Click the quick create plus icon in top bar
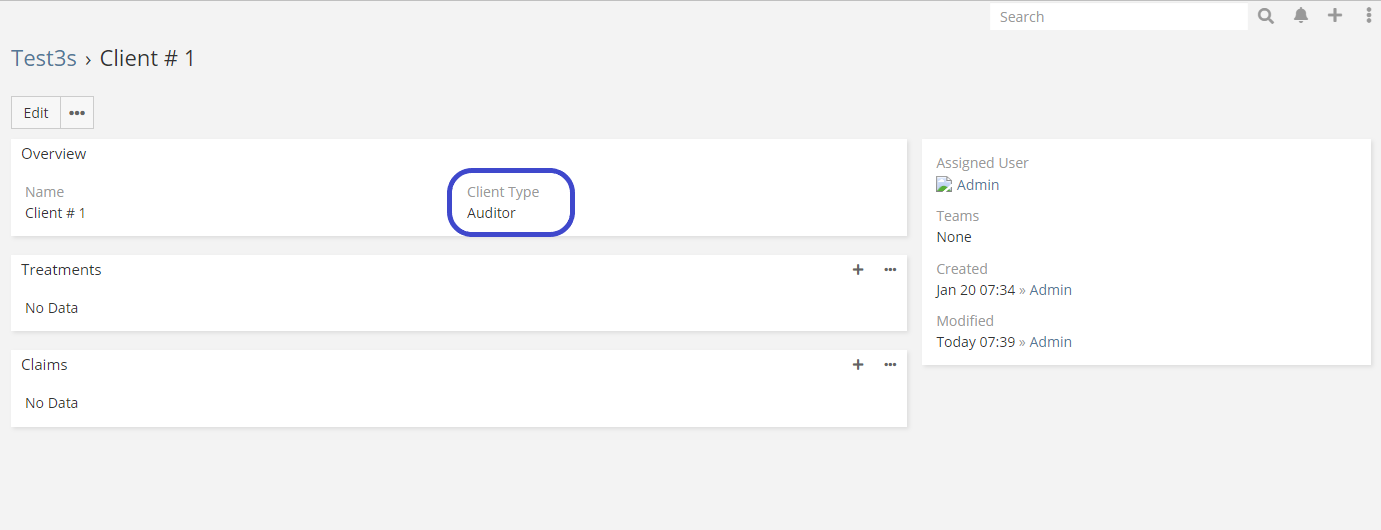Image resolution: width=1381 pixels, height=530 pixels. click(1335, 16)
